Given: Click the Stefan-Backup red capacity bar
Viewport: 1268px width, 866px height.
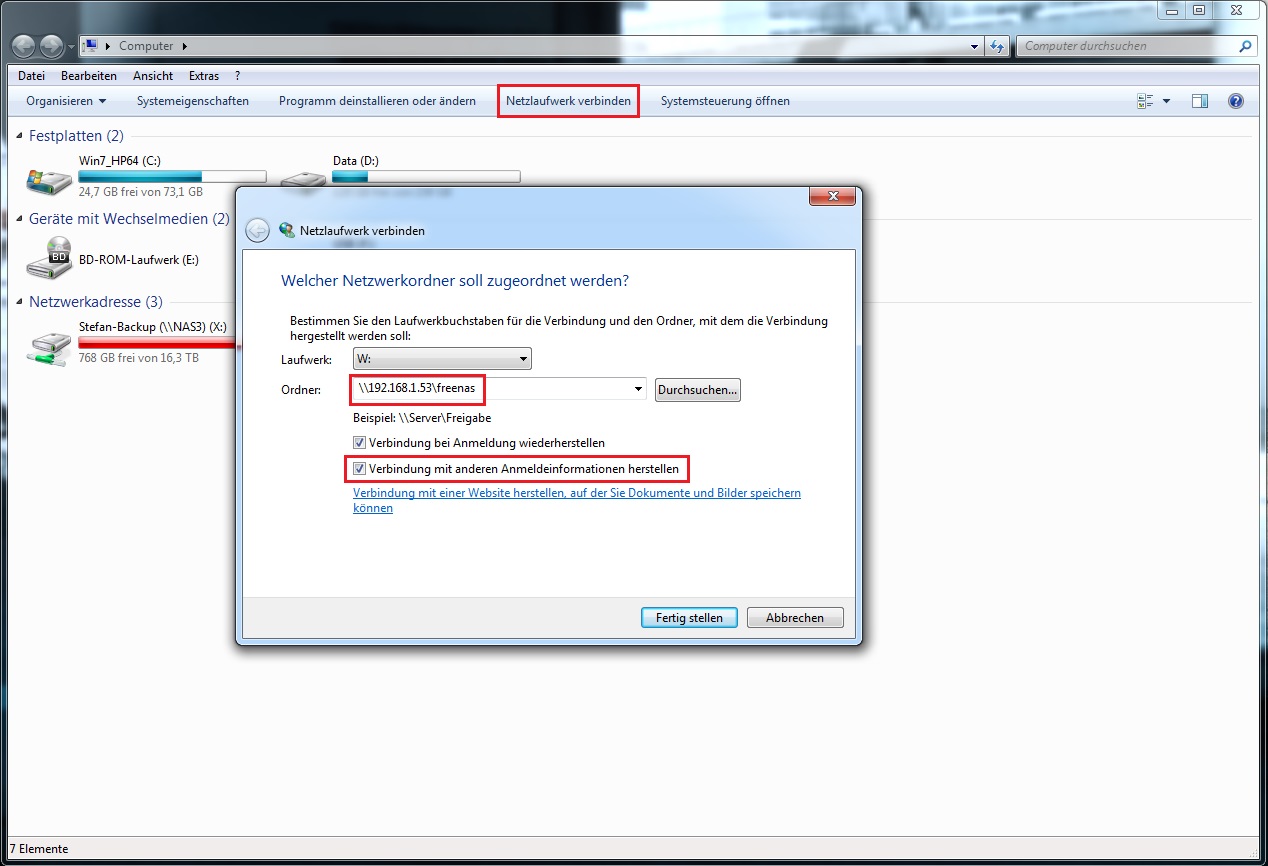Looking at the screenshot, I should coord(157,343).
